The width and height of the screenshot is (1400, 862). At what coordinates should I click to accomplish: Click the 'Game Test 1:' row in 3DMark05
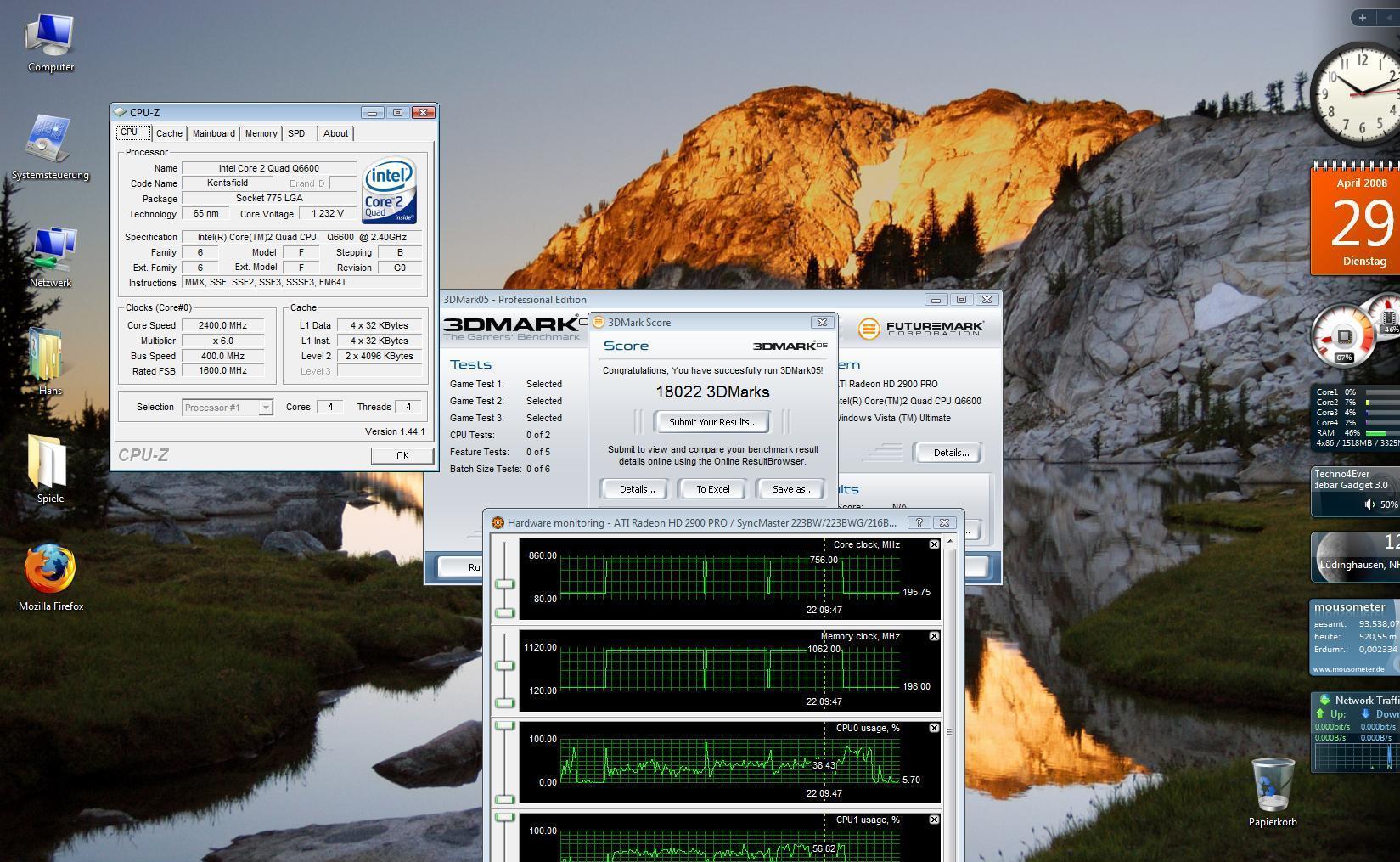tap(506, 384)
